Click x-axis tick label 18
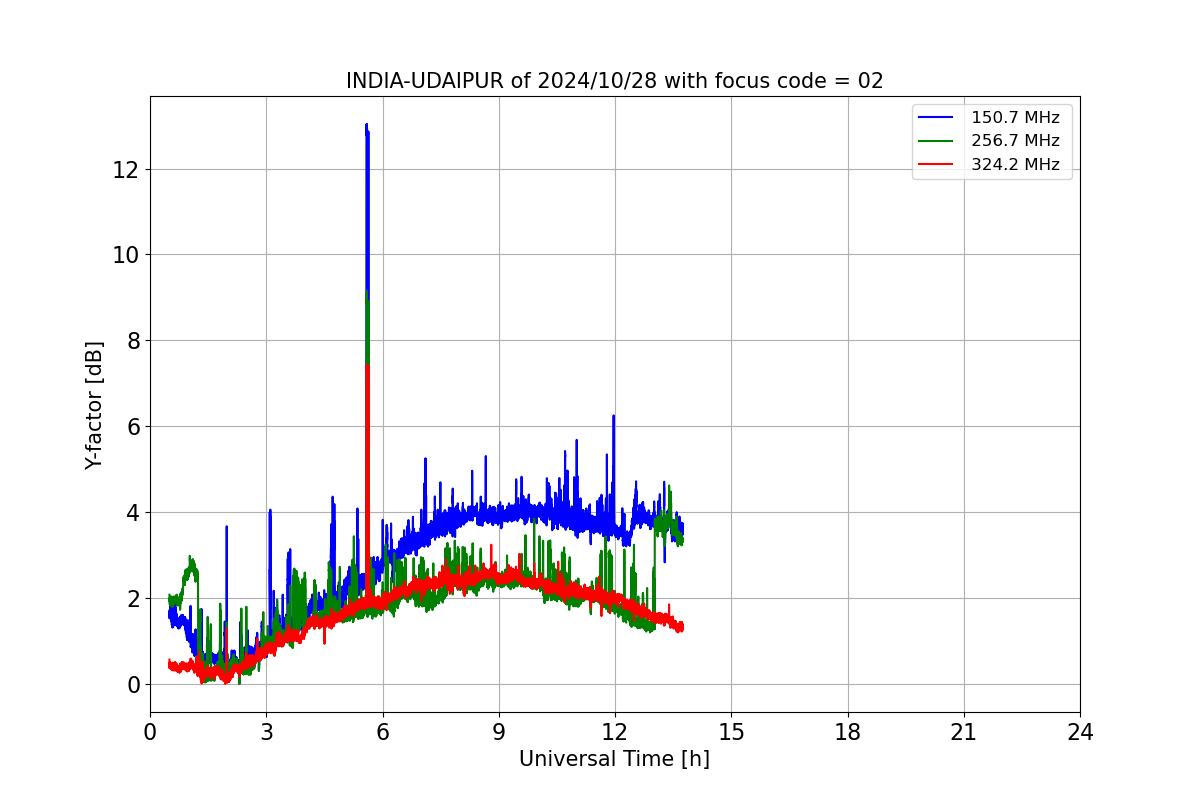This screenshot has width=1200, height=800. pos(847,732)
